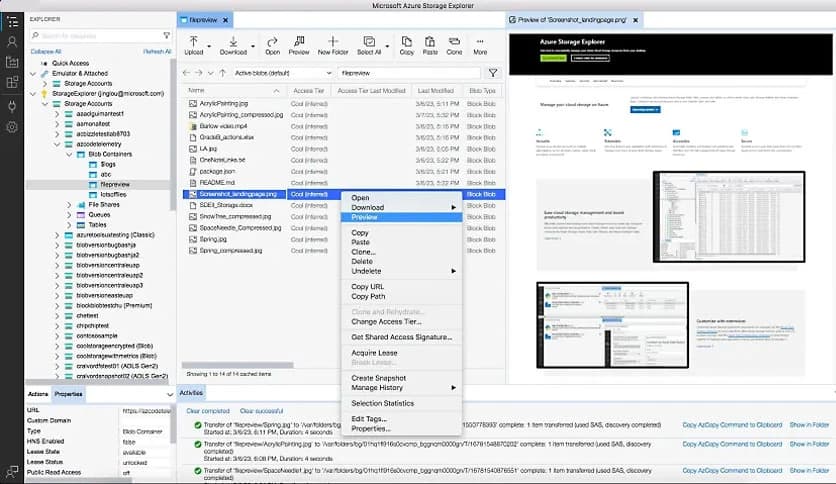836x484 pixels.
Task: Choose Copy URL in the context menu
Action: [401, 287]
